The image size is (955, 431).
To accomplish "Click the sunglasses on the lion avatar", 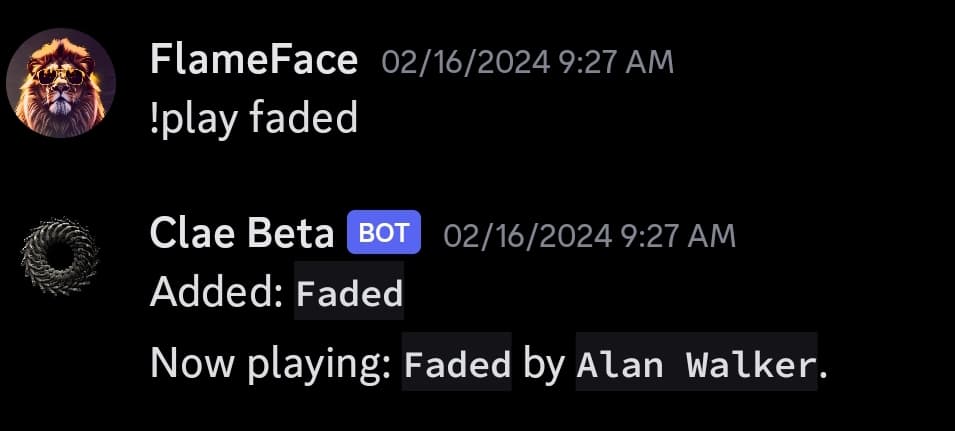I will coord(61,77).
